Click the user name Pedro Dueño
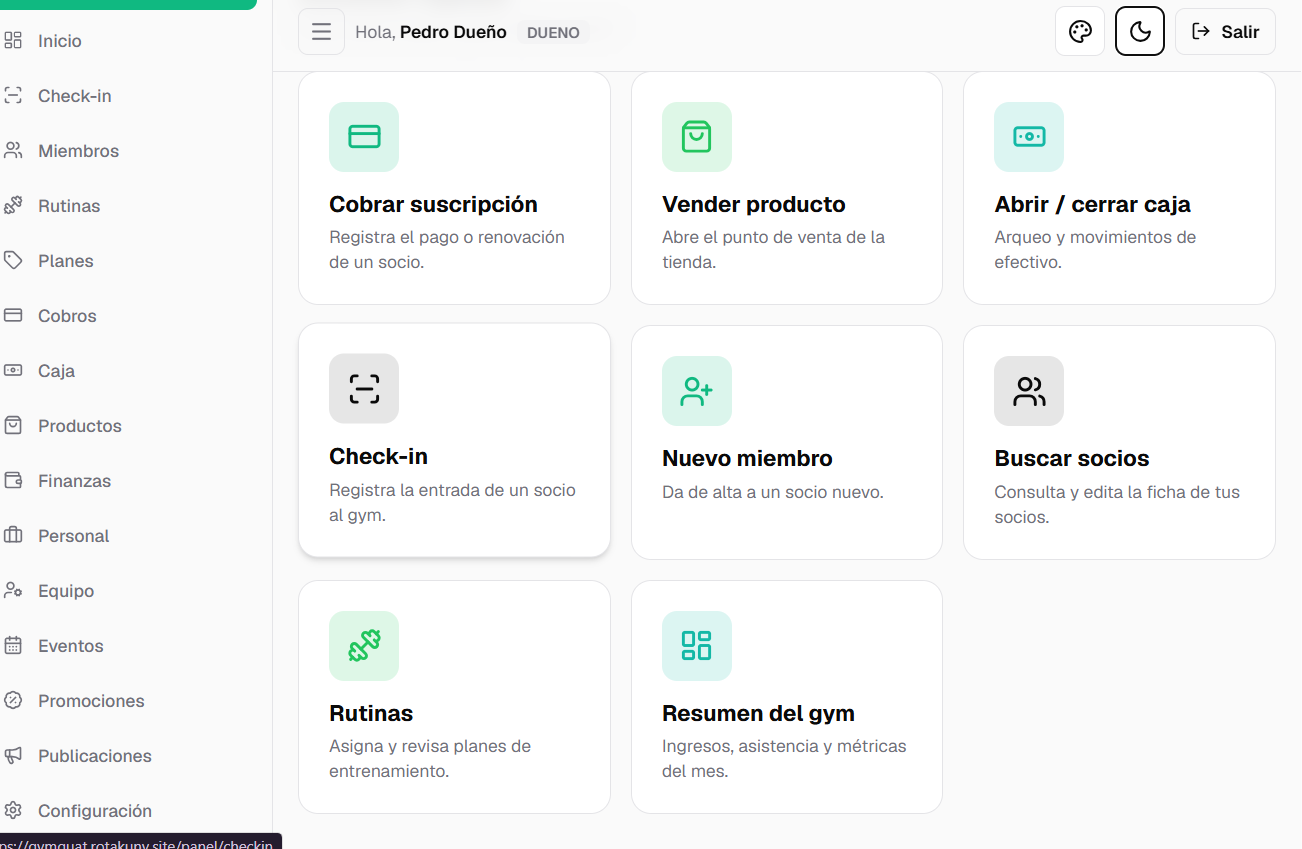The image size is (1302, 849). [x=453, y=32]
